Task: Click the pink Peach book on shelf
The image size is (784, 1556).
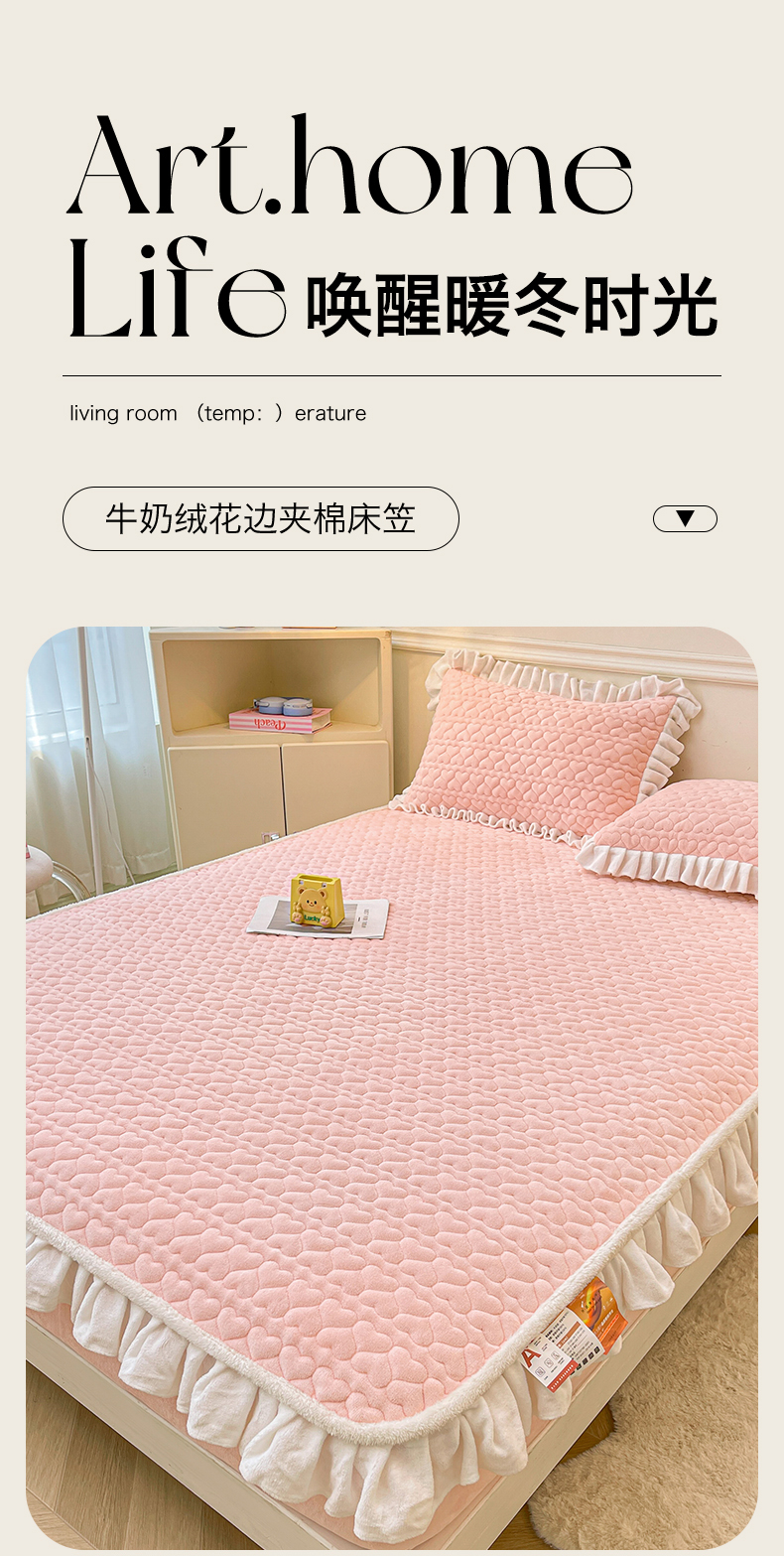Action: coord(281,722)
